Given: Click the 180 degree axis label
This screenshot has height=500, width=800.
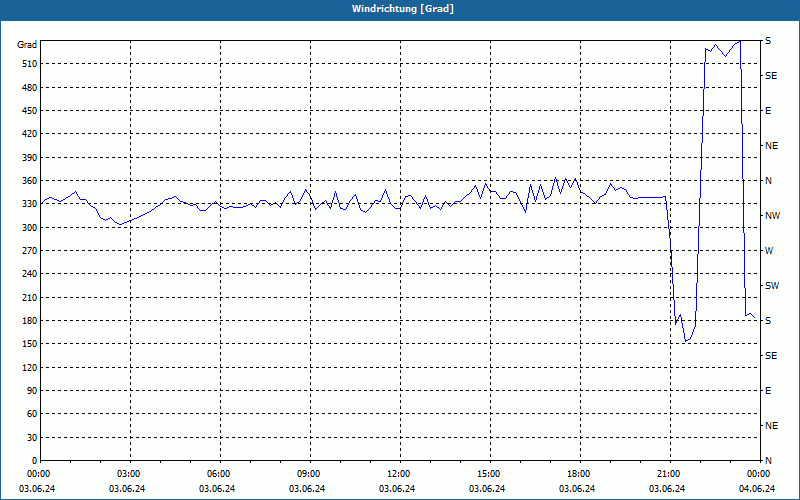Looking at the screenshot, I should point(29,320).
